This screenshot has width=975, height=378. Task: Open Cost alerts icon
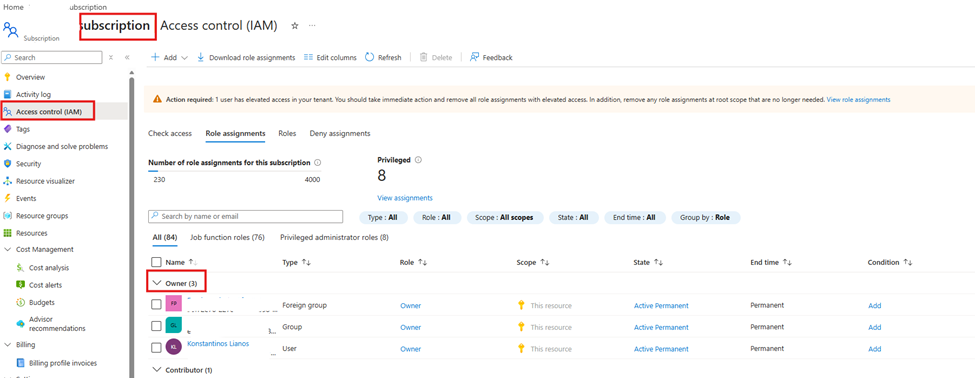click(20, 285)
